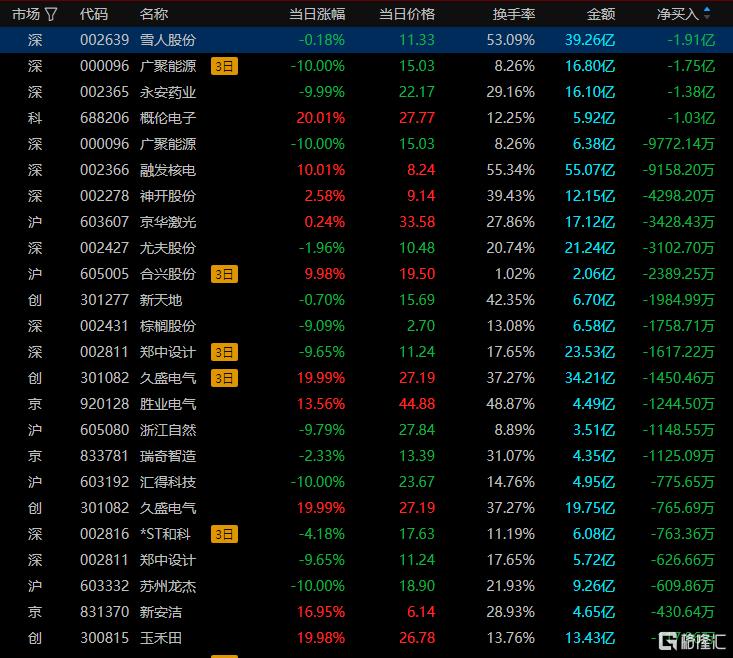Sort by 金额 column header
Image resolution: width=733 pixels, height=658 pixels.
click(x=601, y=14)
